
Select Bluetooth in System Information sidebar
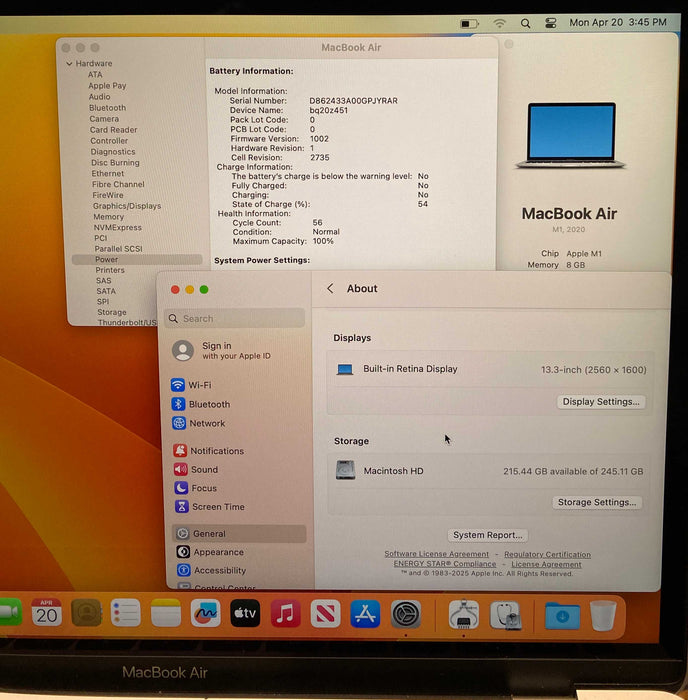pyautogui.click(x=107, y=108)
